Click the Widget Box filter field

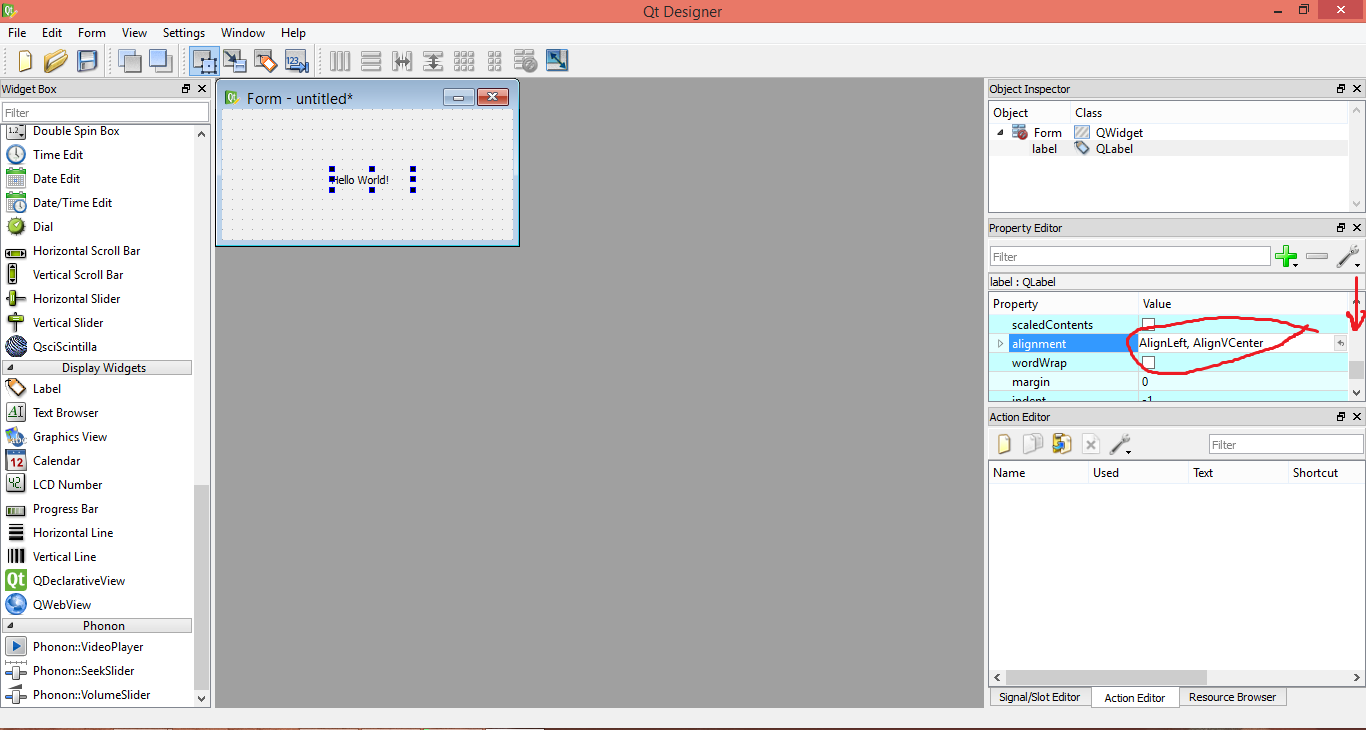tap(105, 110)
